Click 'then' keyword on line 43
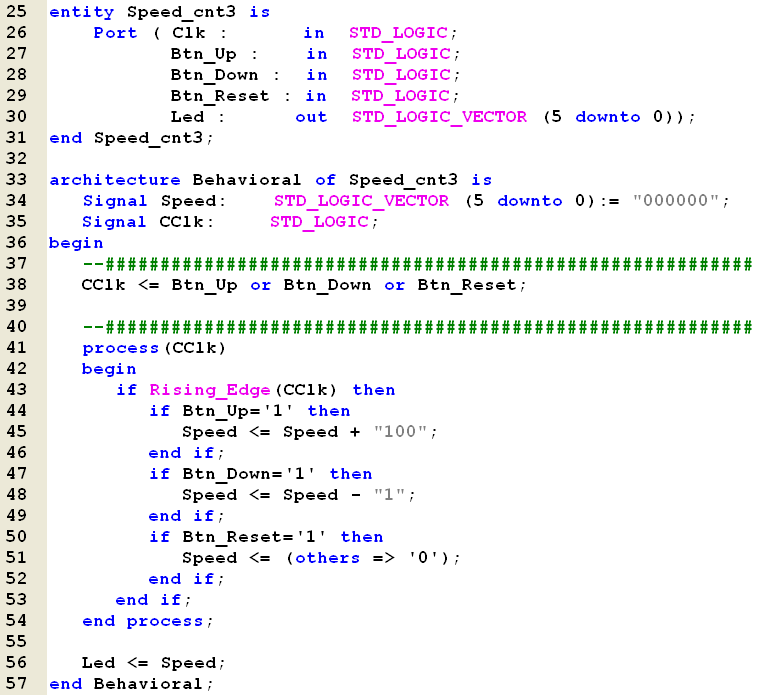 pos(374,390)
